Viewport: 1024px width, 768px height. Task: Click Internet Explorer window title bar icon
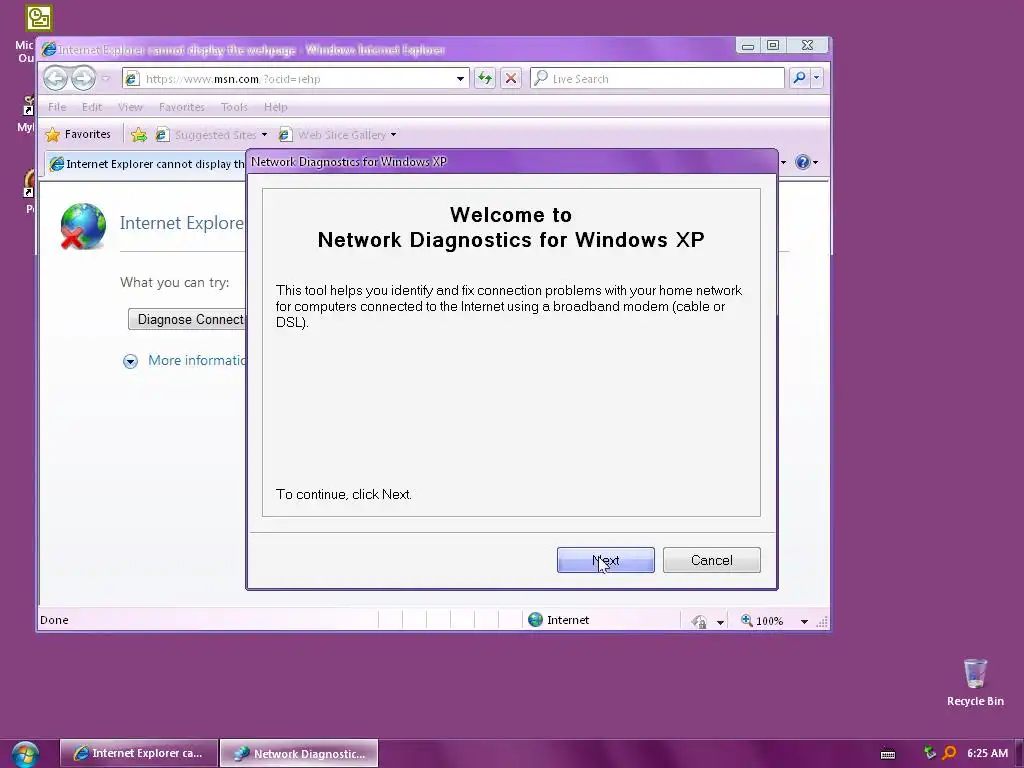click(x=48, y=50)
